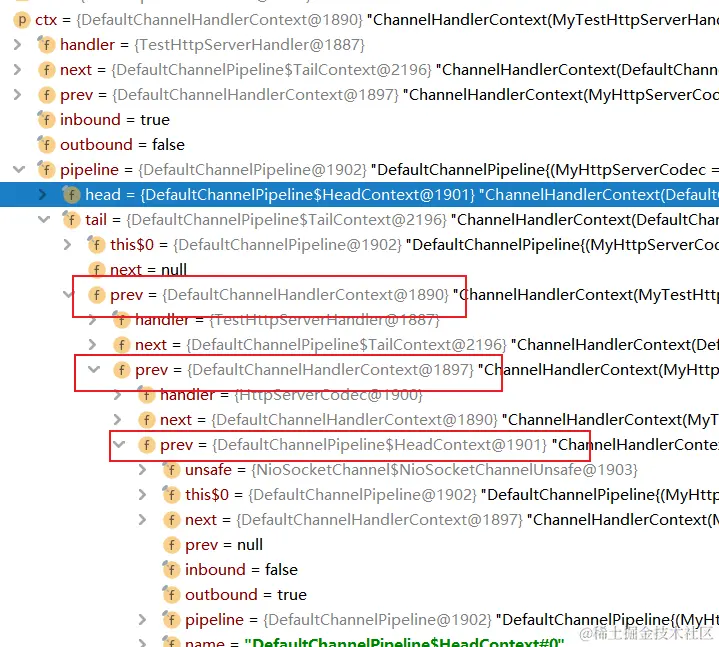Expand handler node directly under ctx
The width and height of the screenshot is (719, 647).
point(17,45)
